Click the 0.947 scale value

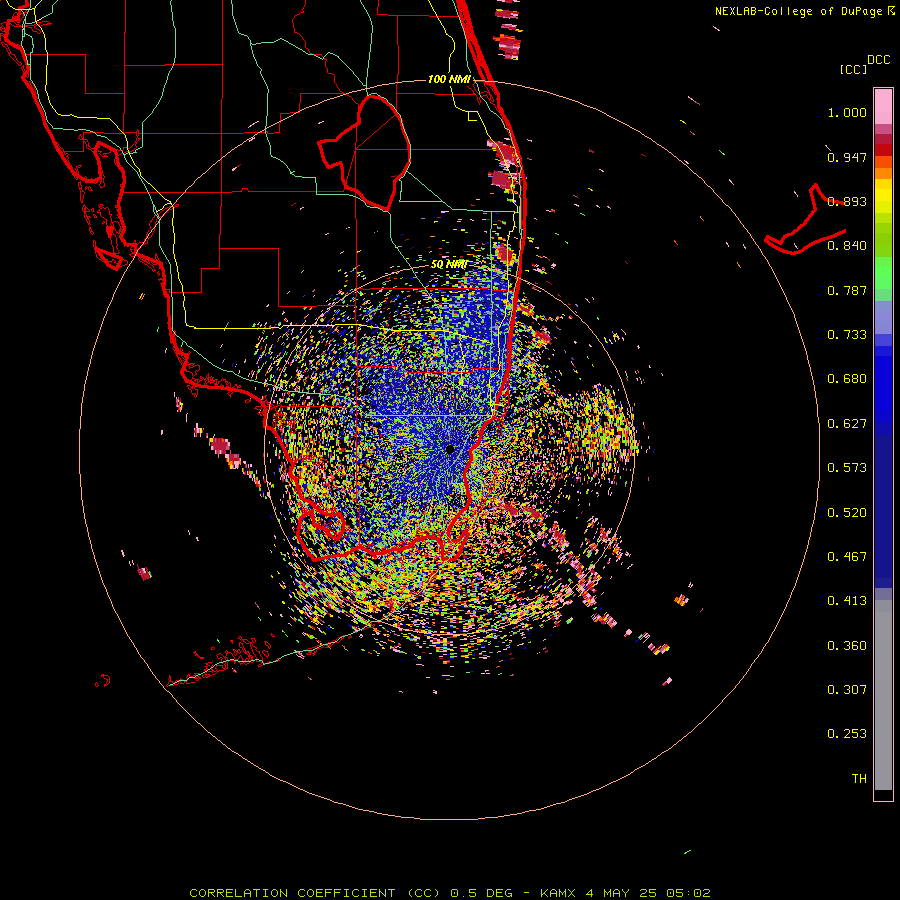(x=847, y=157)
